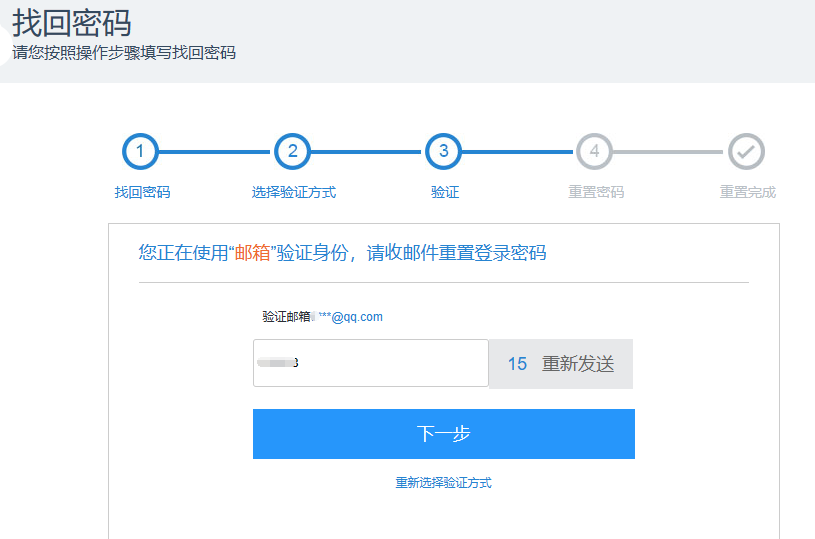Open the 重新选择验证方式 link
The height and width of the screenshot is (539, 815).
pyautogui.click(x=443, y=483)
